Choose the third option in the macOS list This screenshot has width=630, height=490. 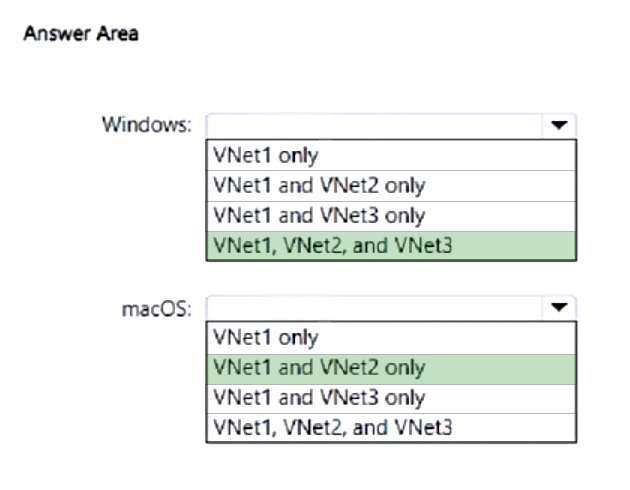391,397
